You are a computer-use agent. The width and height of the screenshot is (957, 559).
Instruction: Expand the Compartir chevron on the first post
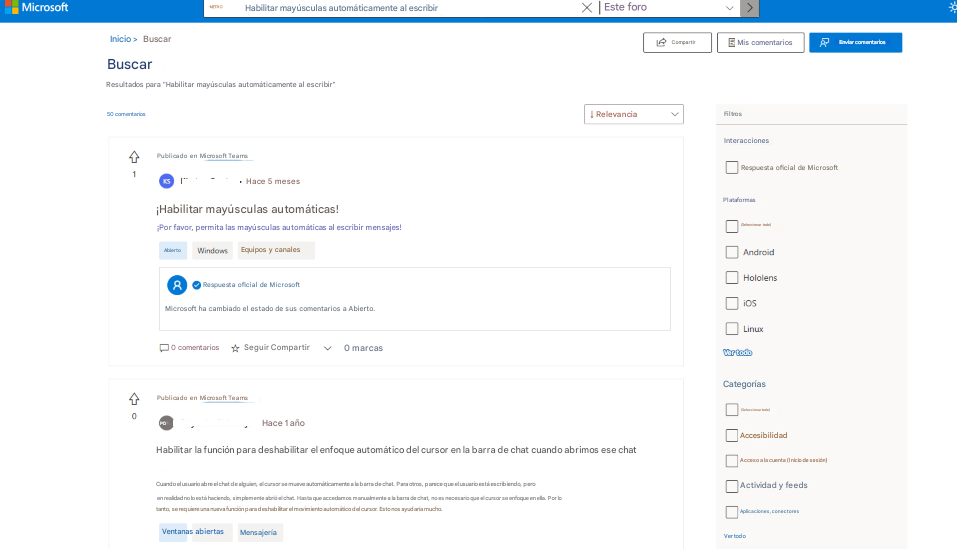point(327,348)
